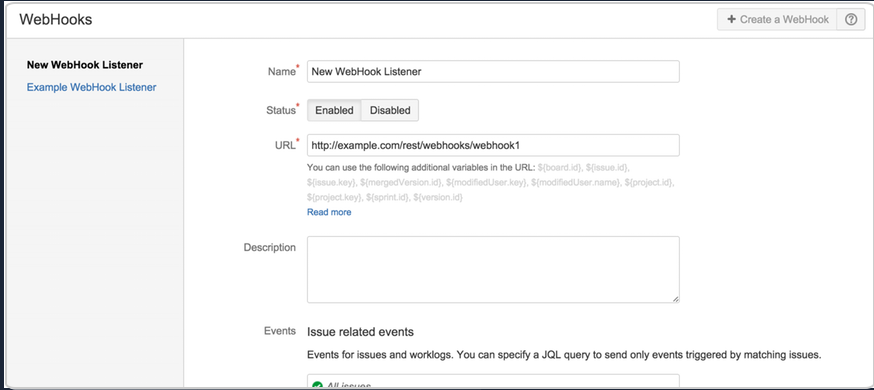Screen dimensions: 874x390
Task: Insert the ${issue.key} URL variable
Action: (x=331, y=182)
